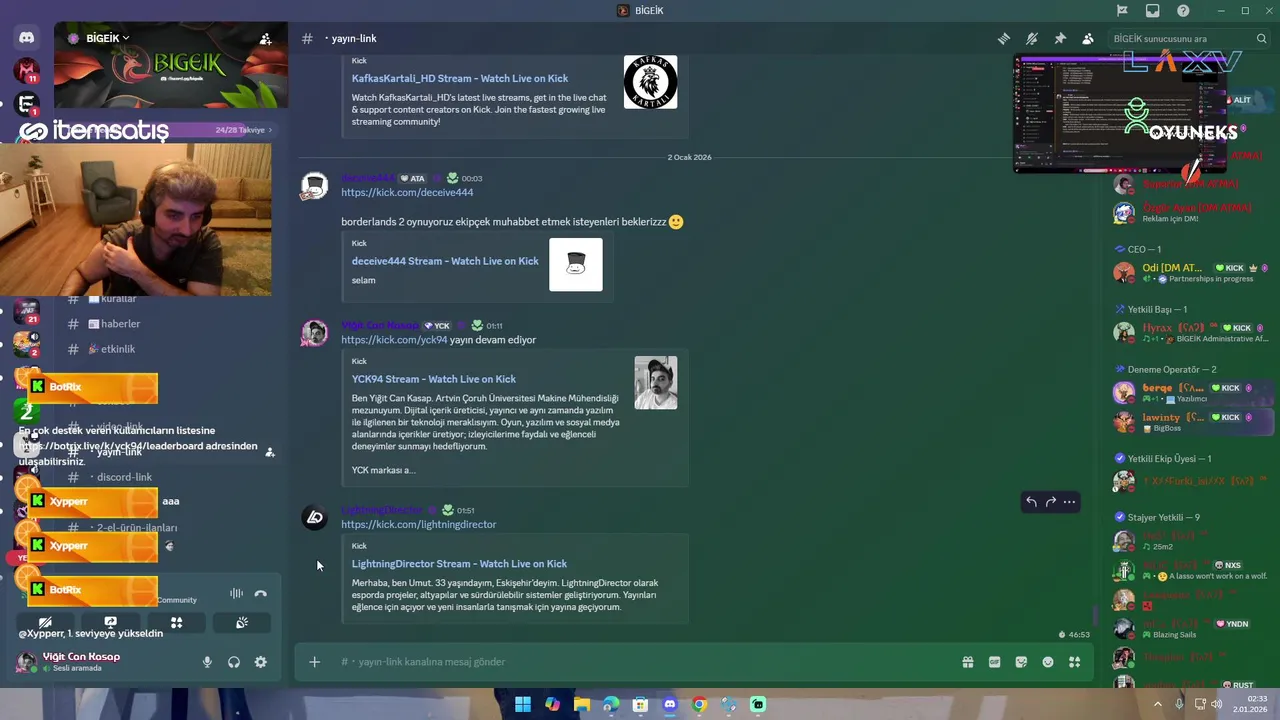This screenshot has width=1280, height=720.
Task: Click the deceive444 embed thumbnail
Action: (x=576, y=264)
